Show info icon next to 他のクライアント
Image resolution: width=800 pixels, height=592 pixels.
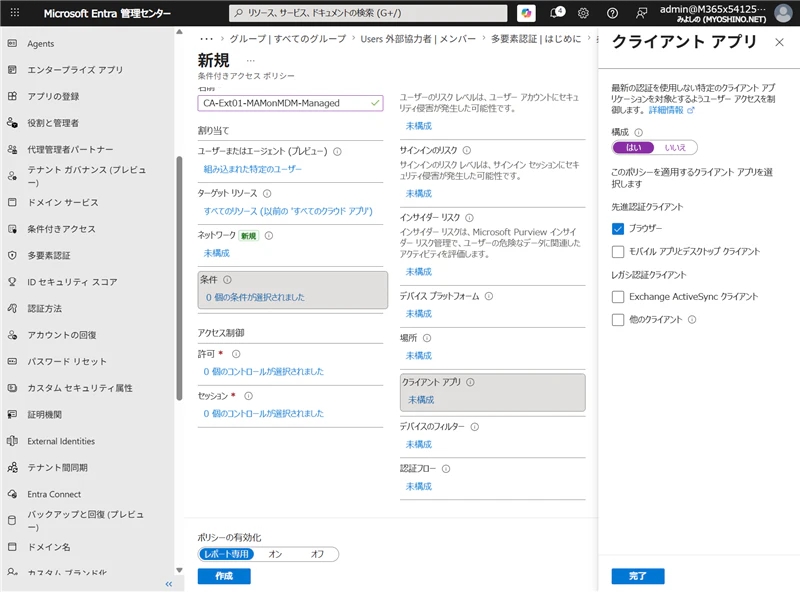(x=692, y=319)
